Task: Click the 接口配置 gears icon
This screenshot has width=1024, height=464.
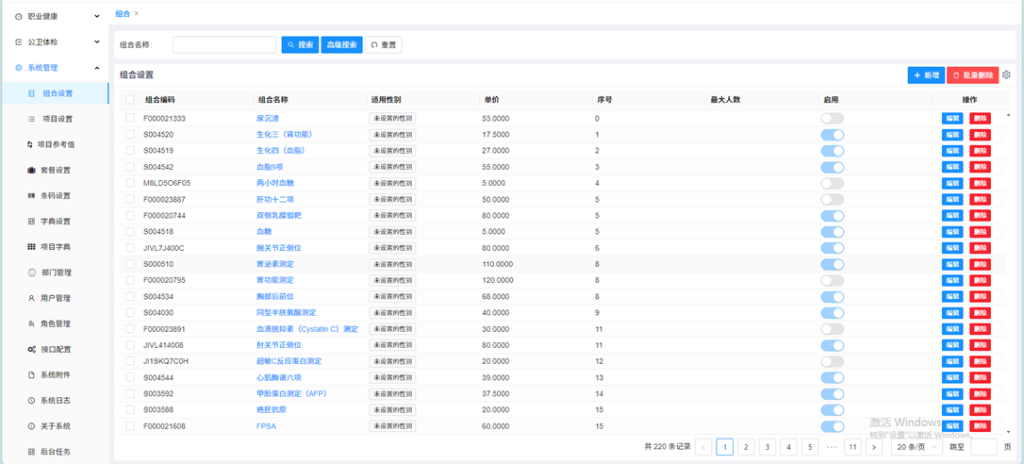Action: point(31,350)
